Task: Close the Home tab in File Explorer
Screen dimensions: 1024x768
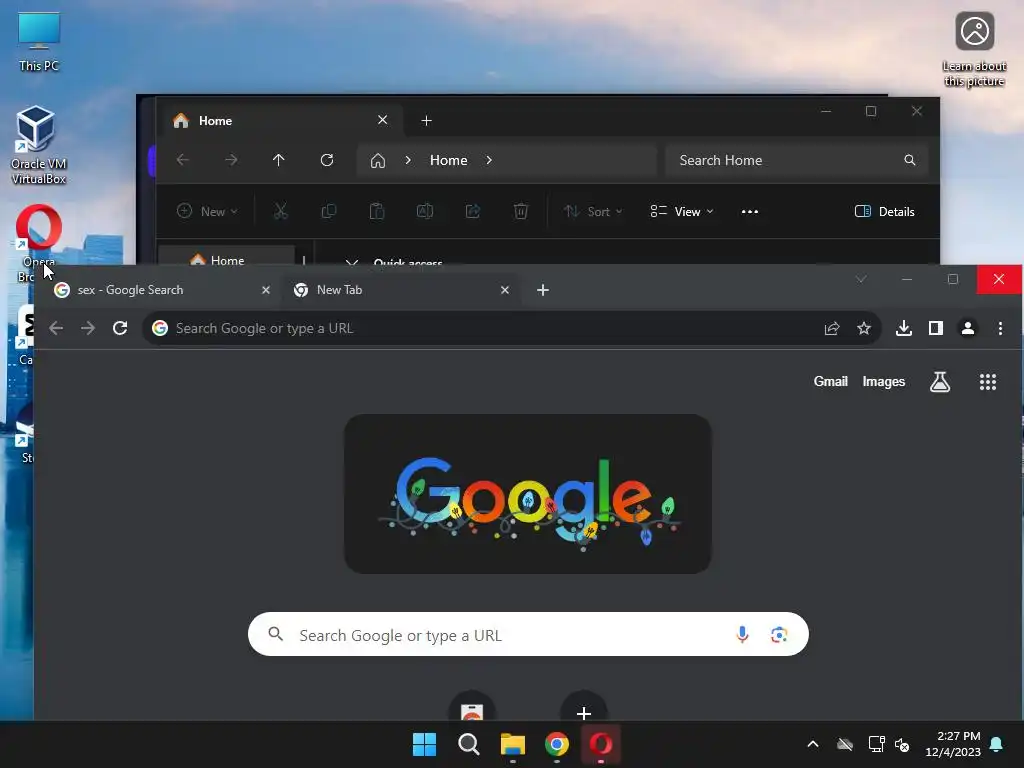Action: 383,120
